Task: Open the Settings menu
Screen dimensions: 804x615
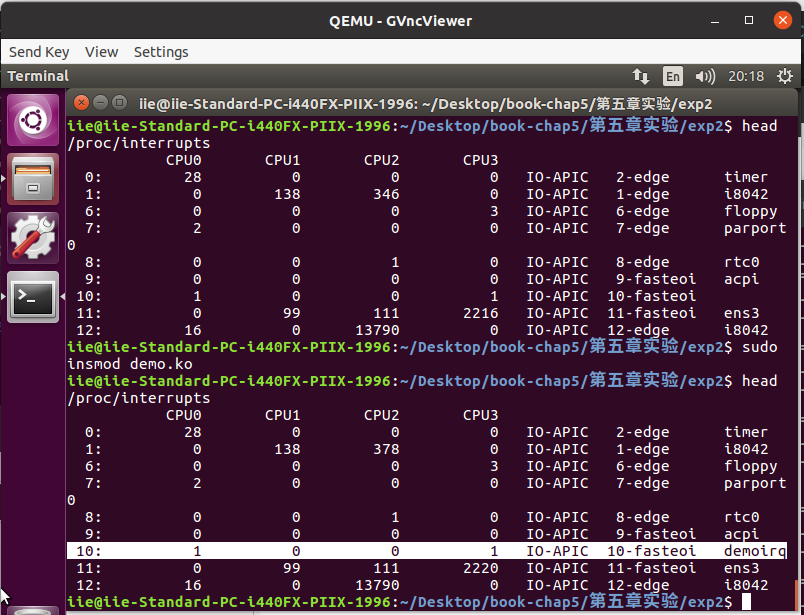Action: tap(161, 52)
